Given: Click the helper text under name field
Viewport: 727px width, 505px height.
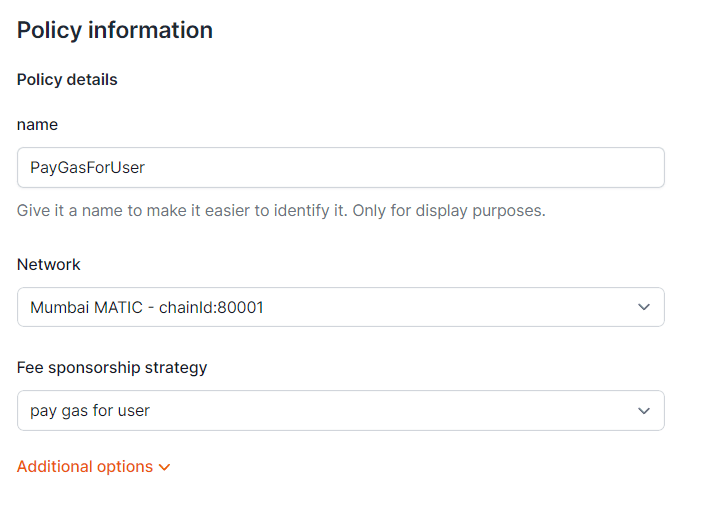Looking at the screenshot, I should click(281, 211).
